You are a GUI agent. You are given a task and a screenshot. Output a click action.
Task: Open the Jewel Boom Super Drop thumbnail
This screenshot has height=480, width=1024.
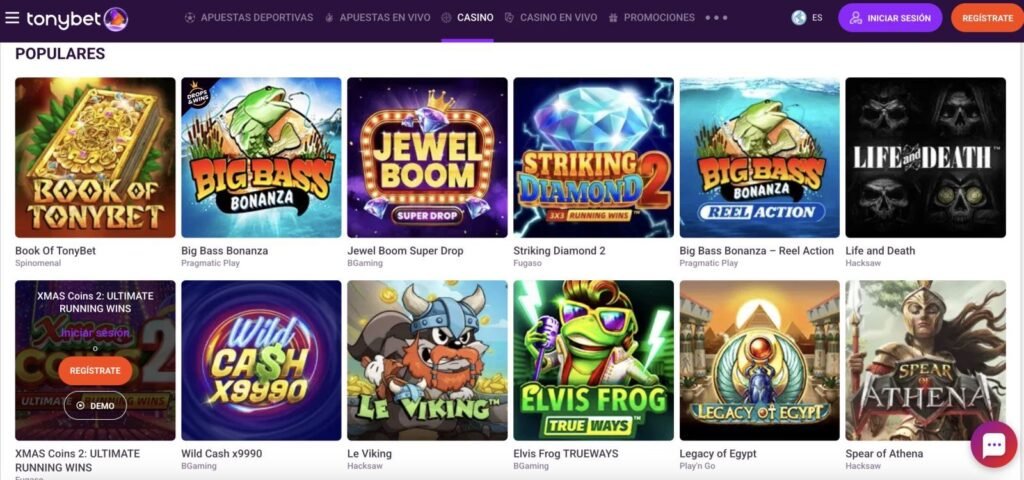pos(427,157)
